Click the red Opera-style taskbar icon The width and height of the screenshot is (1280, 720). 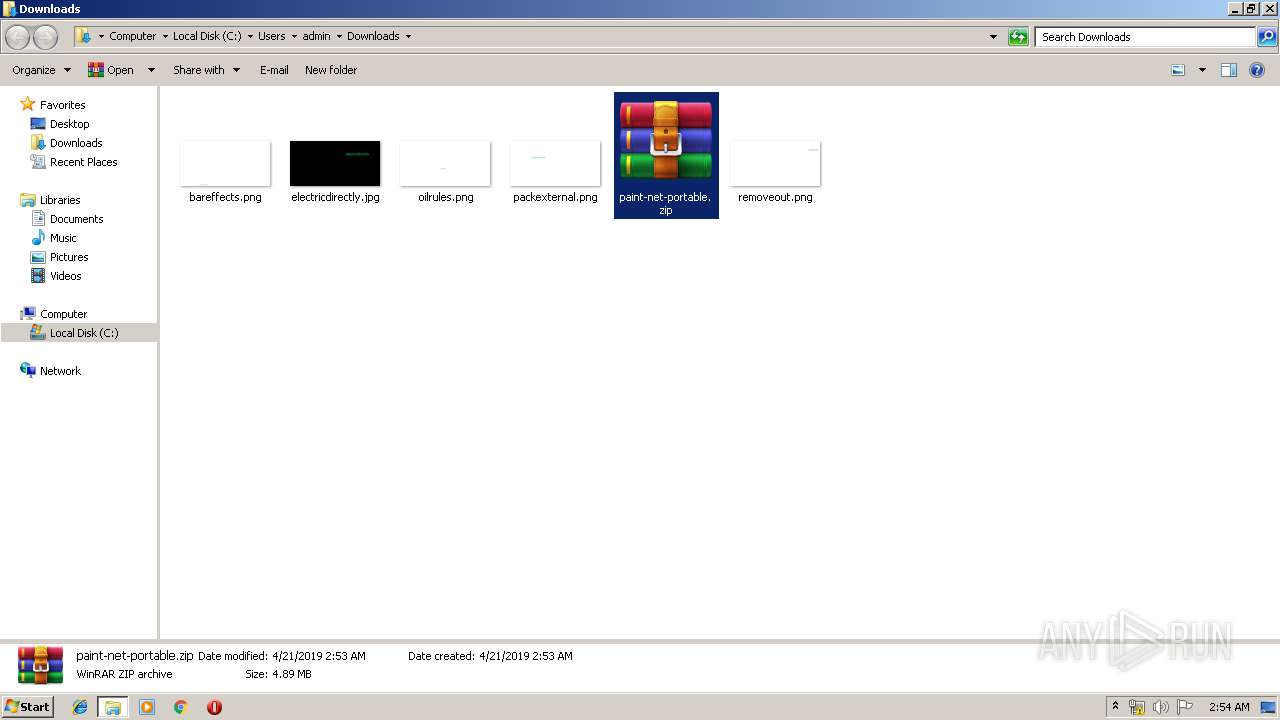214,707
